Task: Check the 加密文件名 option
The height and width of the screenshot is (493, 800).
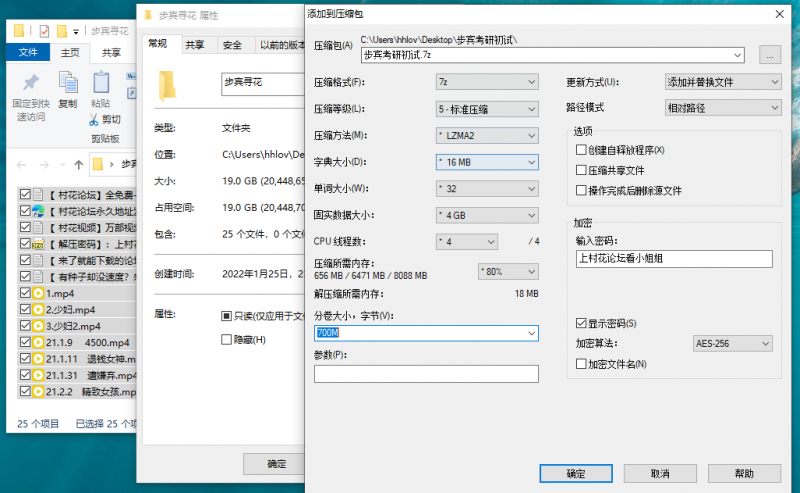Action: (581, 364)
